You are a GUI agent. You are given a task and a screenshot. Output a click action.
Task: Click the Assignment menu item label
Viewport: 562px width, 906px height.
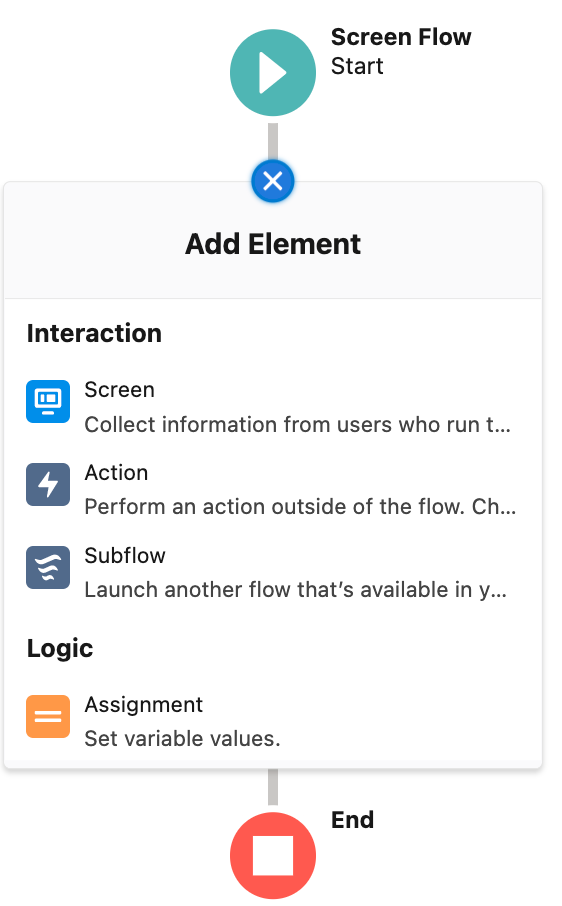(144, 705)
